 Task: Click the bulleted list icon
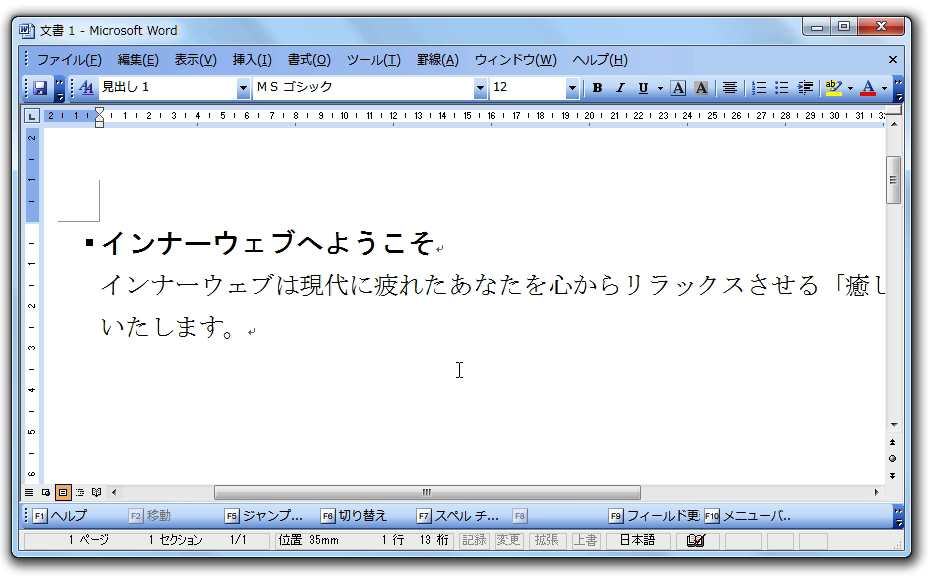point(782,88)
